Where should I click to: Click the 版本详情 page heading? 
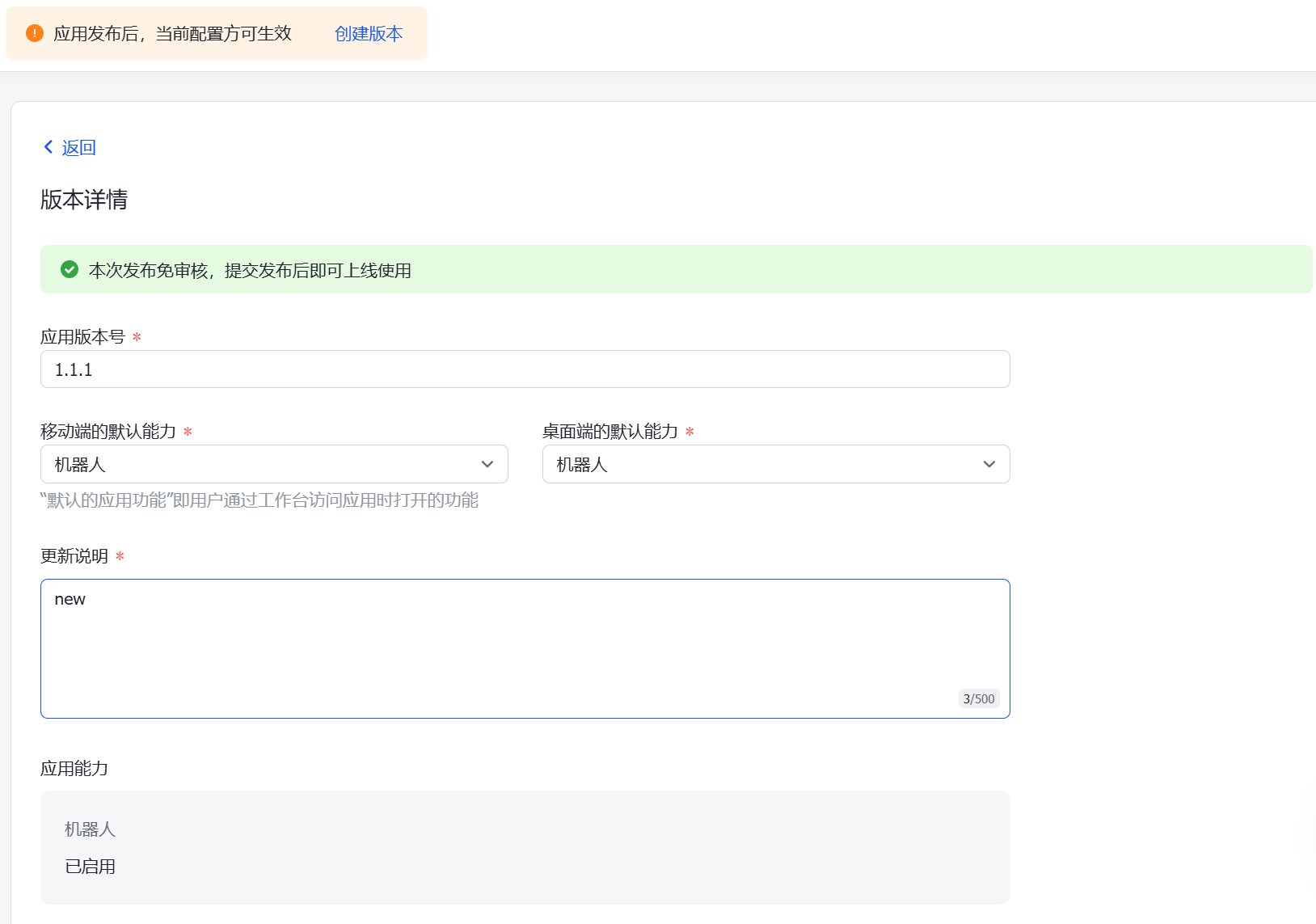point(84,200)
